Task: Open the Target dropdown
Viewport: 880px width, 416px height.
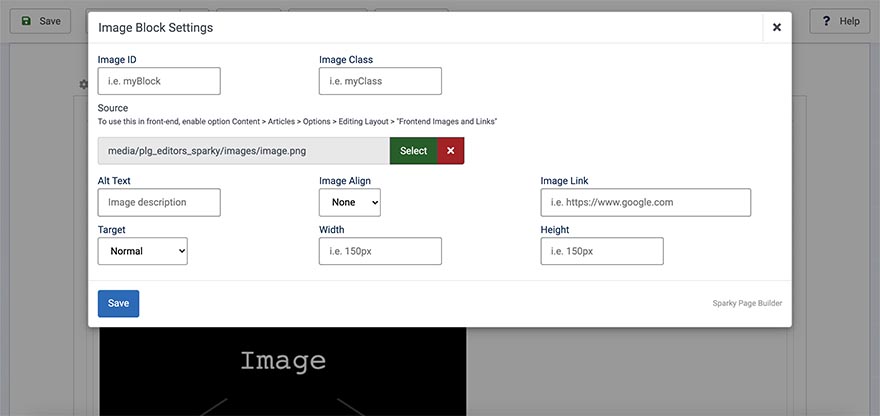Action: [143, 251]
